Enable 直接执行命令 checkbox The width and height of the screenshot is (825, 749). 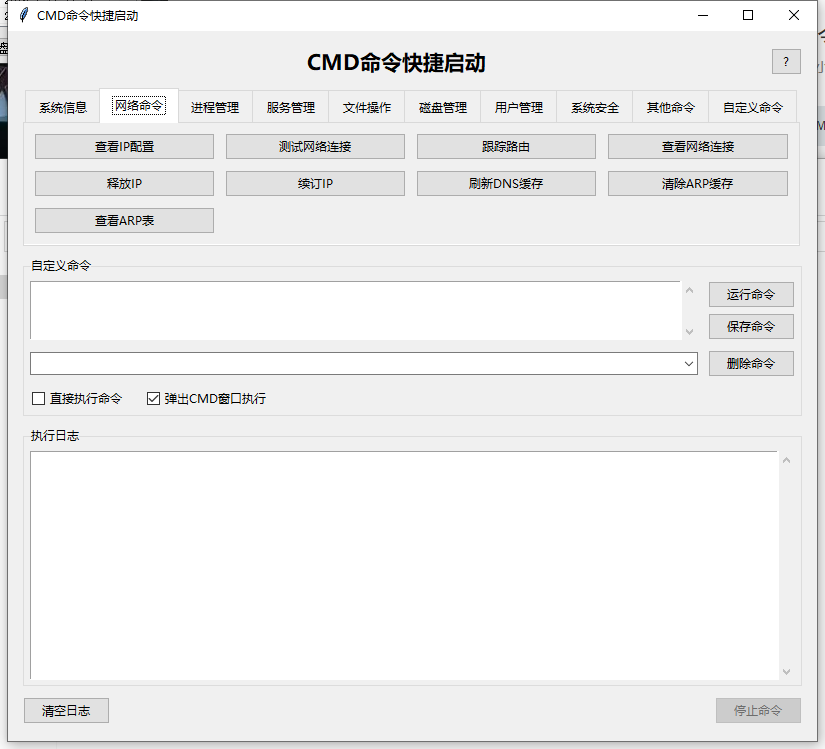(x=38, y=398)
